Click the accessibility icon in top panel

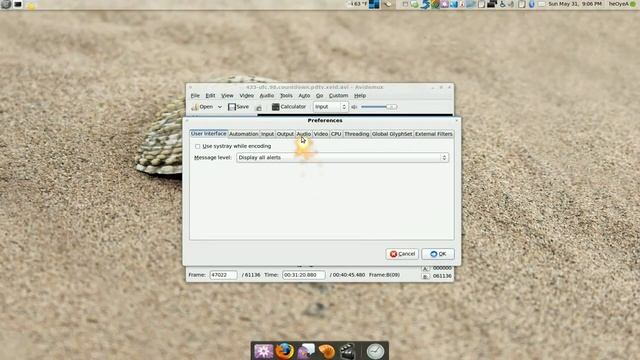coord(502,4)
